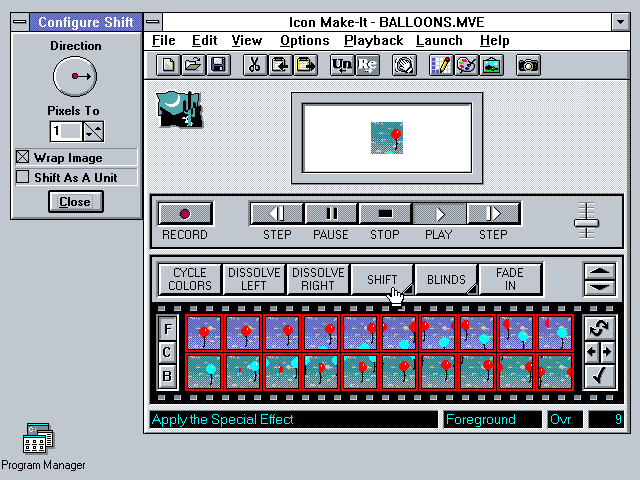Apply the Dissolve Right effect
The width and height of the screenshot is (640, 480).
coord(318,279)
